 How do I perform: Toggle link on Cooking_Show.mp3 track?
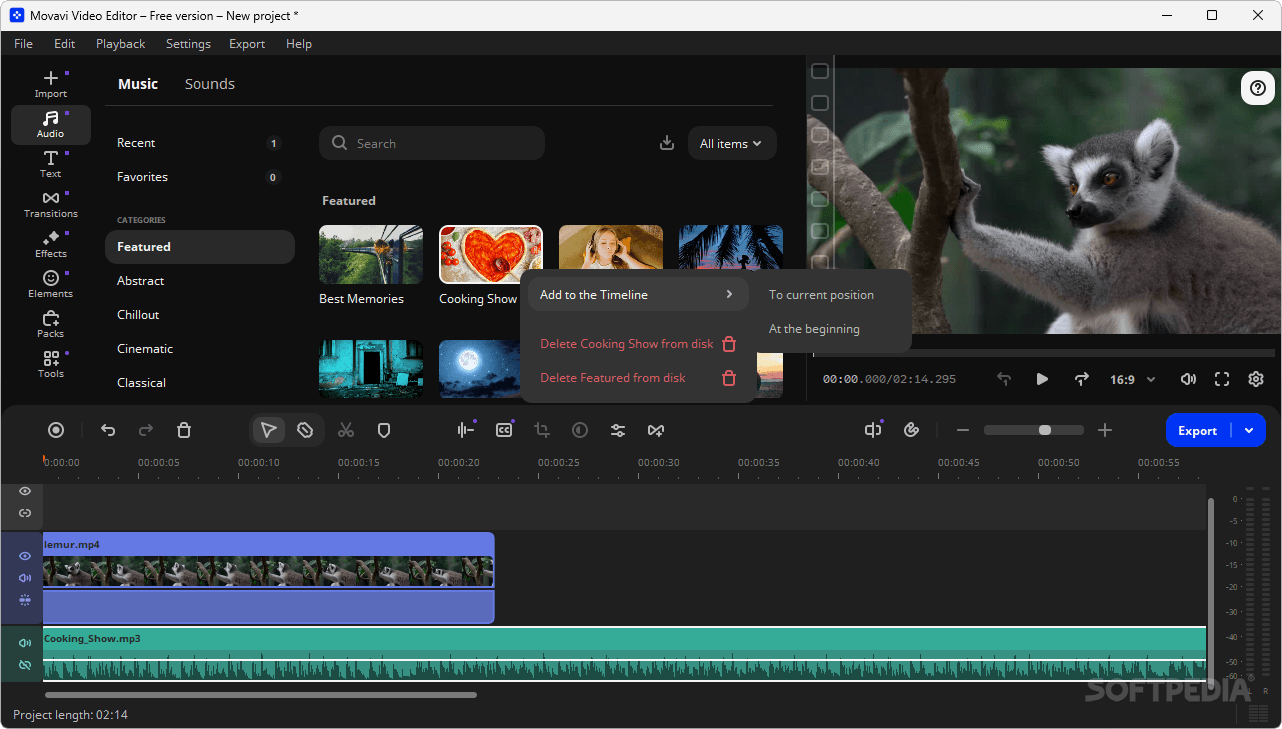point(25,665)
